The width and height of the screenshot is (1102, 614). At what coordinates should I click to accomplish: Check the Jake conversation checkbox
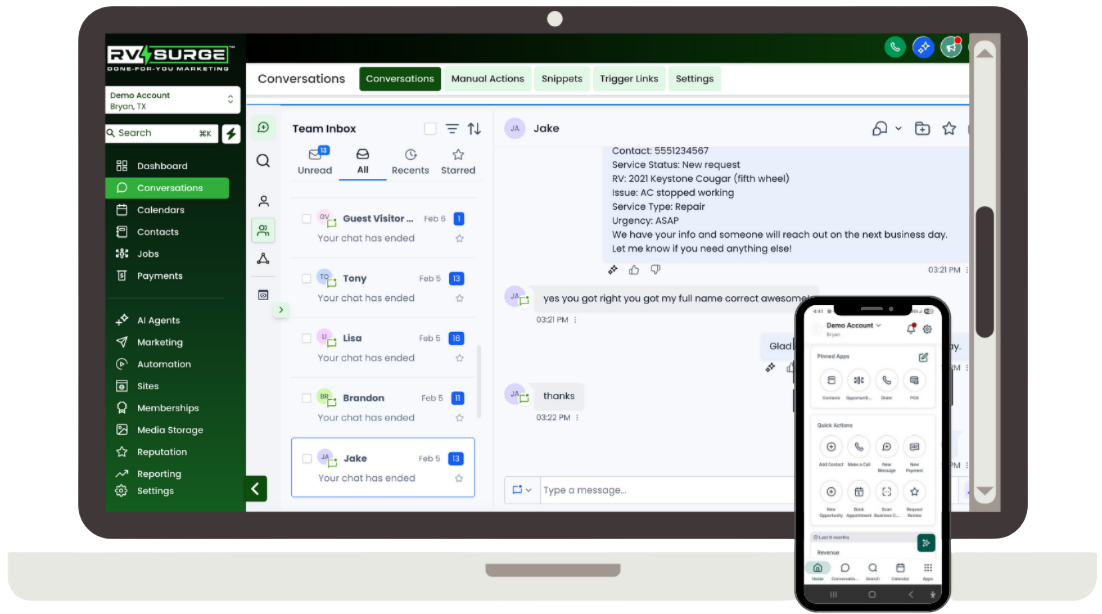coord(307,458)
